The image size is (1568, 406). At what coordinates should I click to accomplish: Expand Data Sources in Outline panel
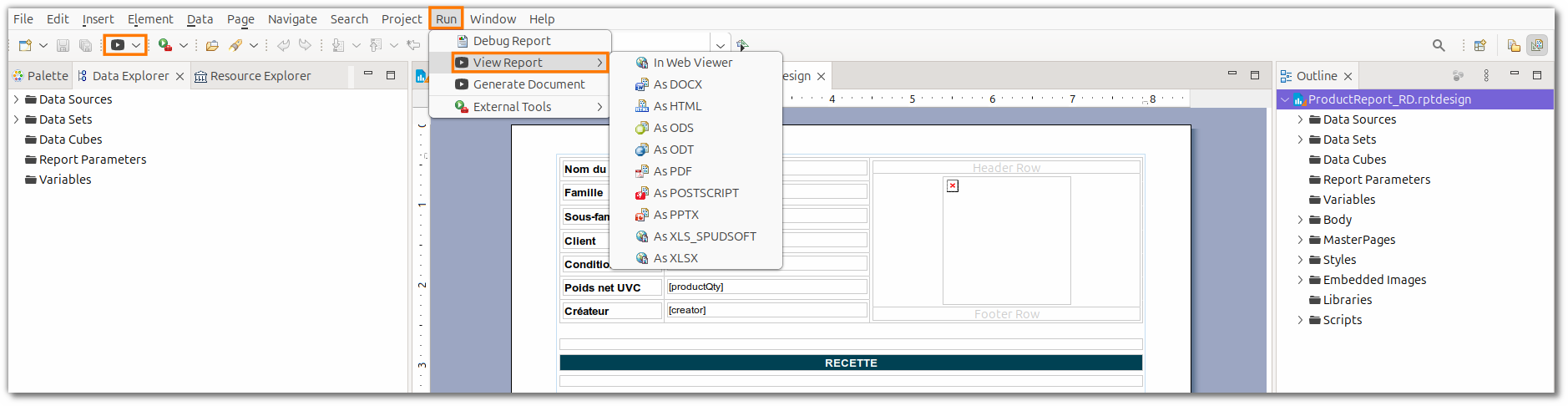(x=1300, y=119)
